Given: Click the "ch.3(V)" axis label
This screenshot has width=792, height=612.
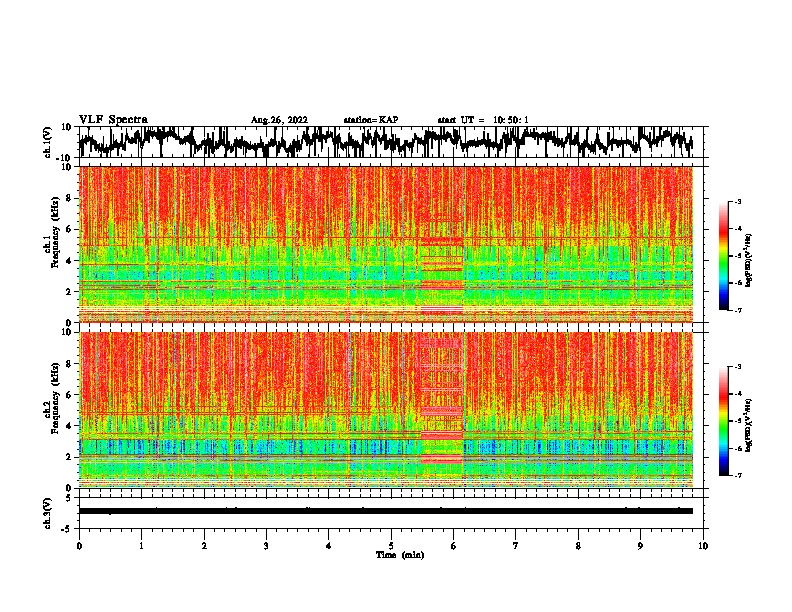Looking at the screenshot, I should pyautogui.click(x=48, y=513).
